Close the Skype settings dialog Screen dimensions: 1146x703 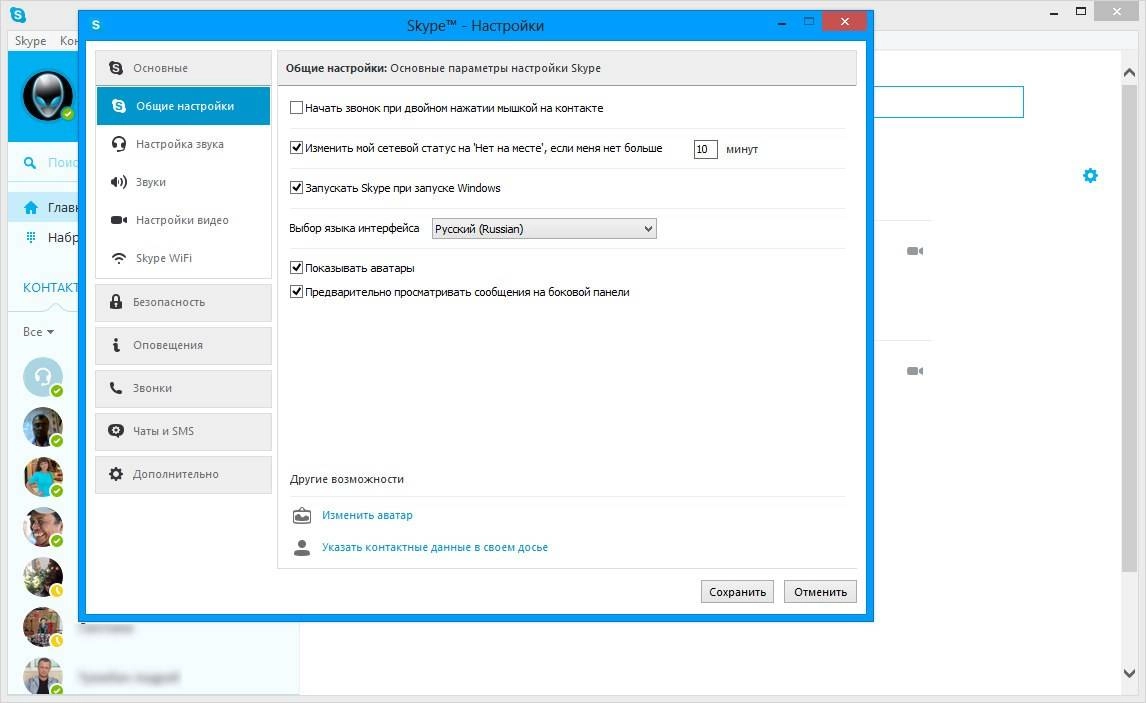coord(844,21)
